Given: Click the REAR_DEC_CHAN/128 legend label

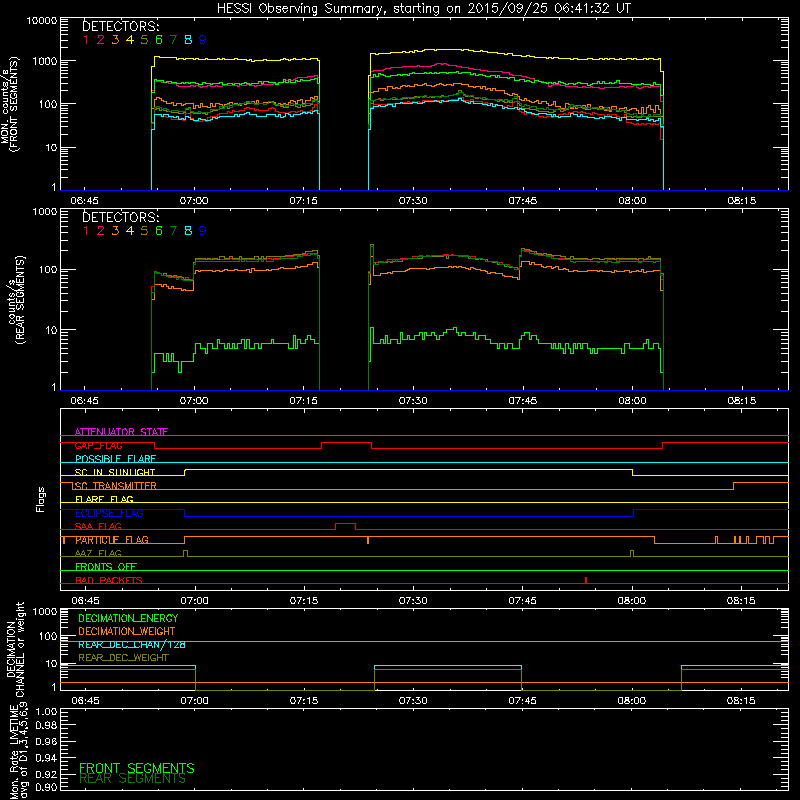Looking at the screenshot, I should (132, 644).
